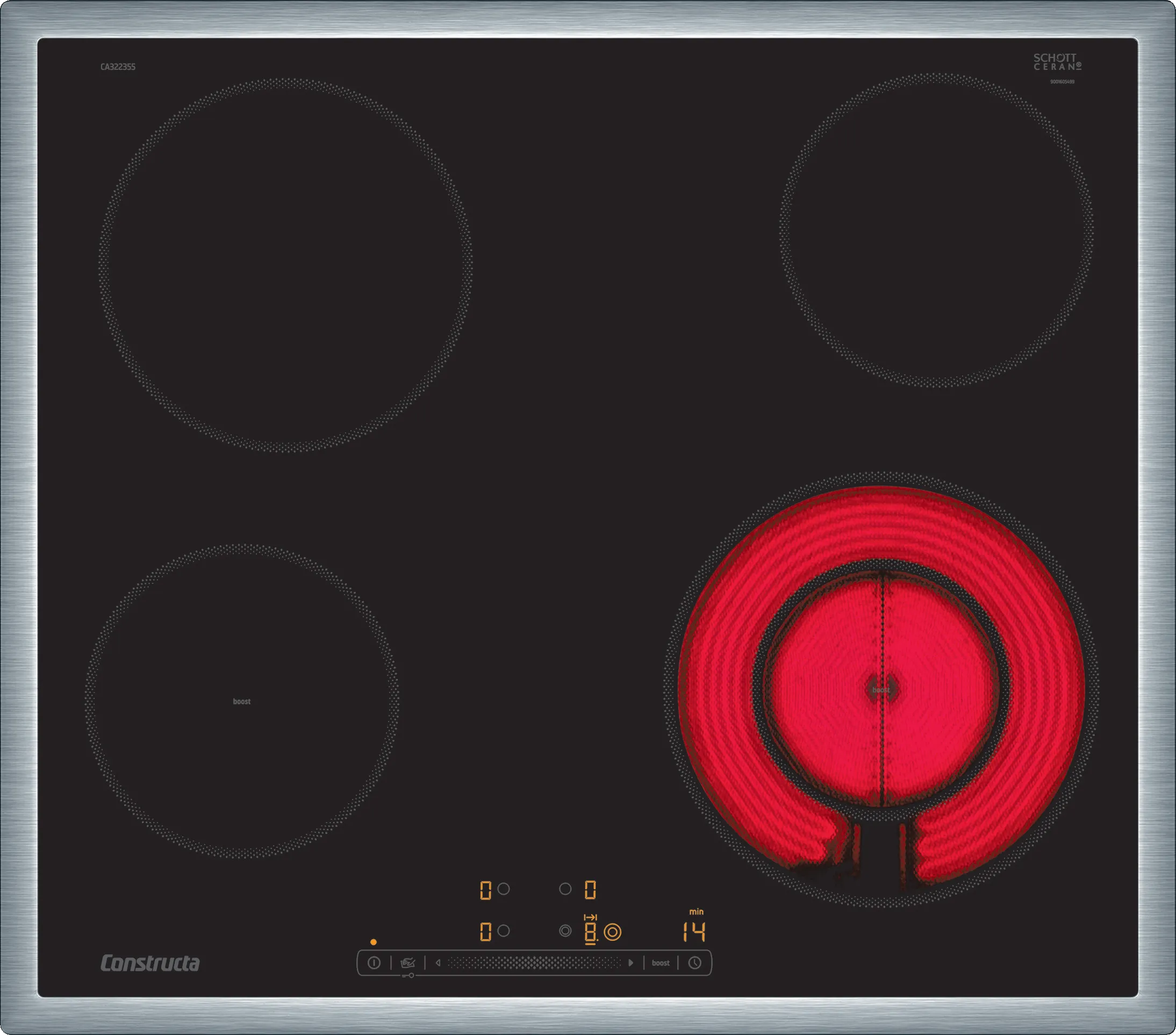This screenshot has width=1176, height=1035.
Task: Tap the childproof lock key symbol
Action: [408, 976]
